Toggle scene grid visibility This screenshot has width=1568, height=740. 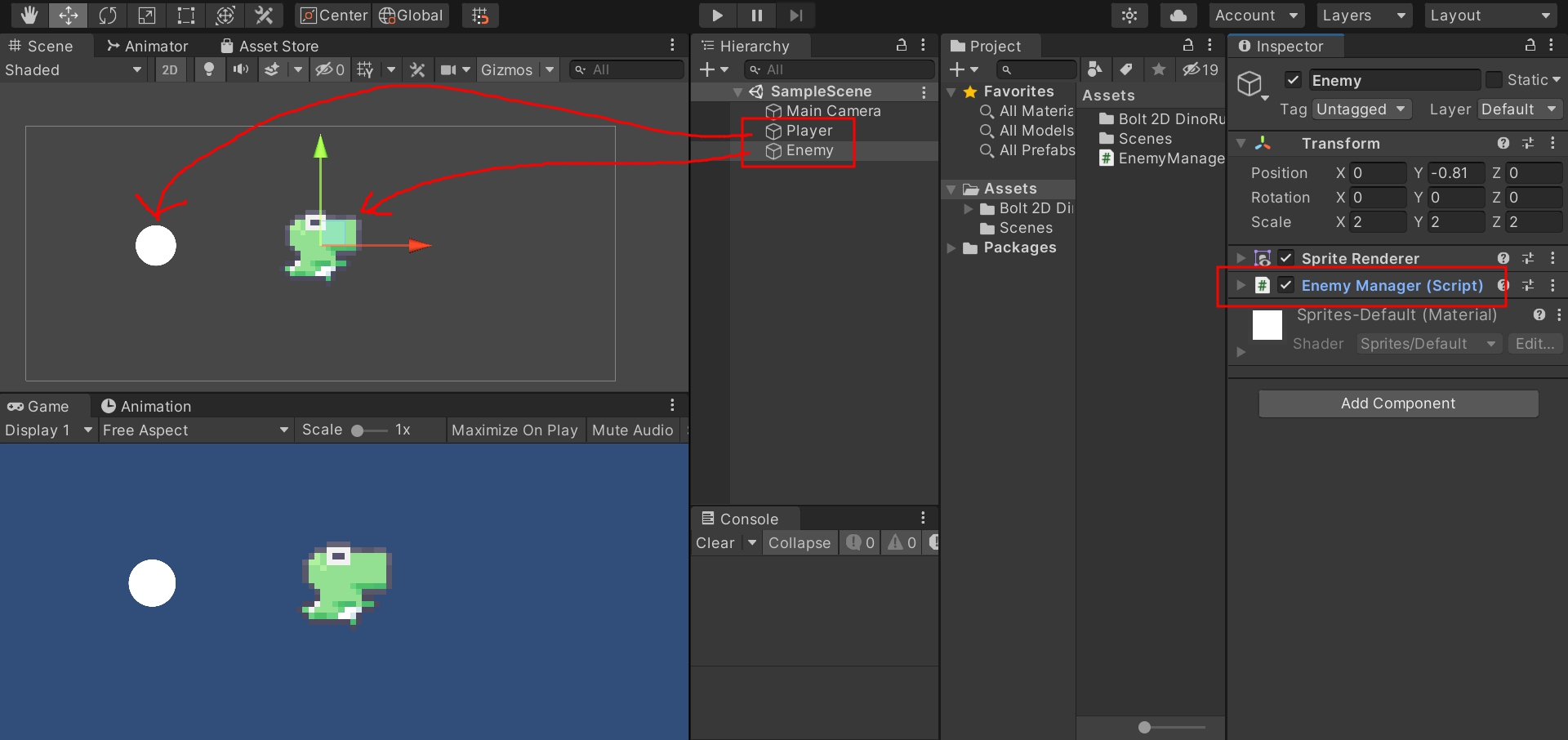point(365,69)
